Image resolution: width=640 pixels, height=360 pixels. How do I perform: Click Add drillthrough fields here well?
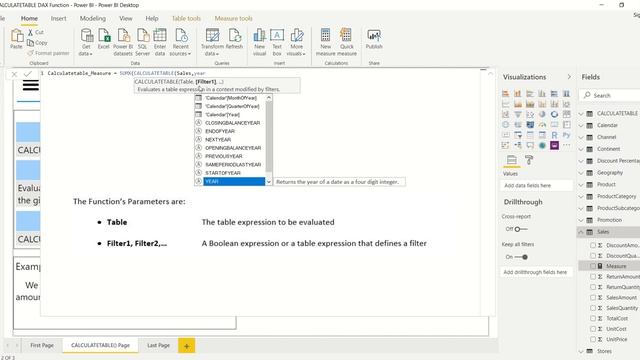click(536, 272)
